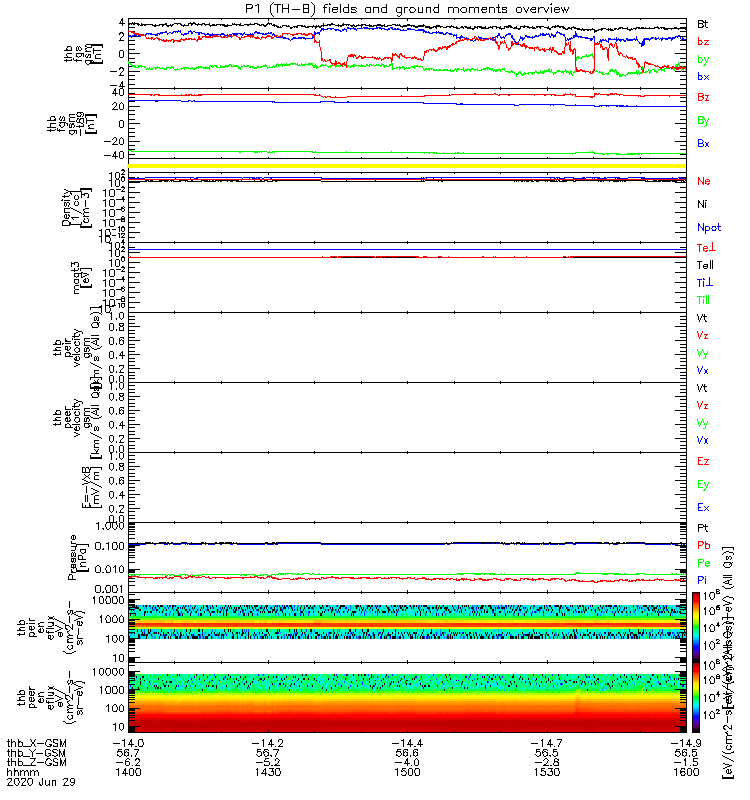
Task: Click the 'thb_X-GSM' row label
Action: pos(36,743)
